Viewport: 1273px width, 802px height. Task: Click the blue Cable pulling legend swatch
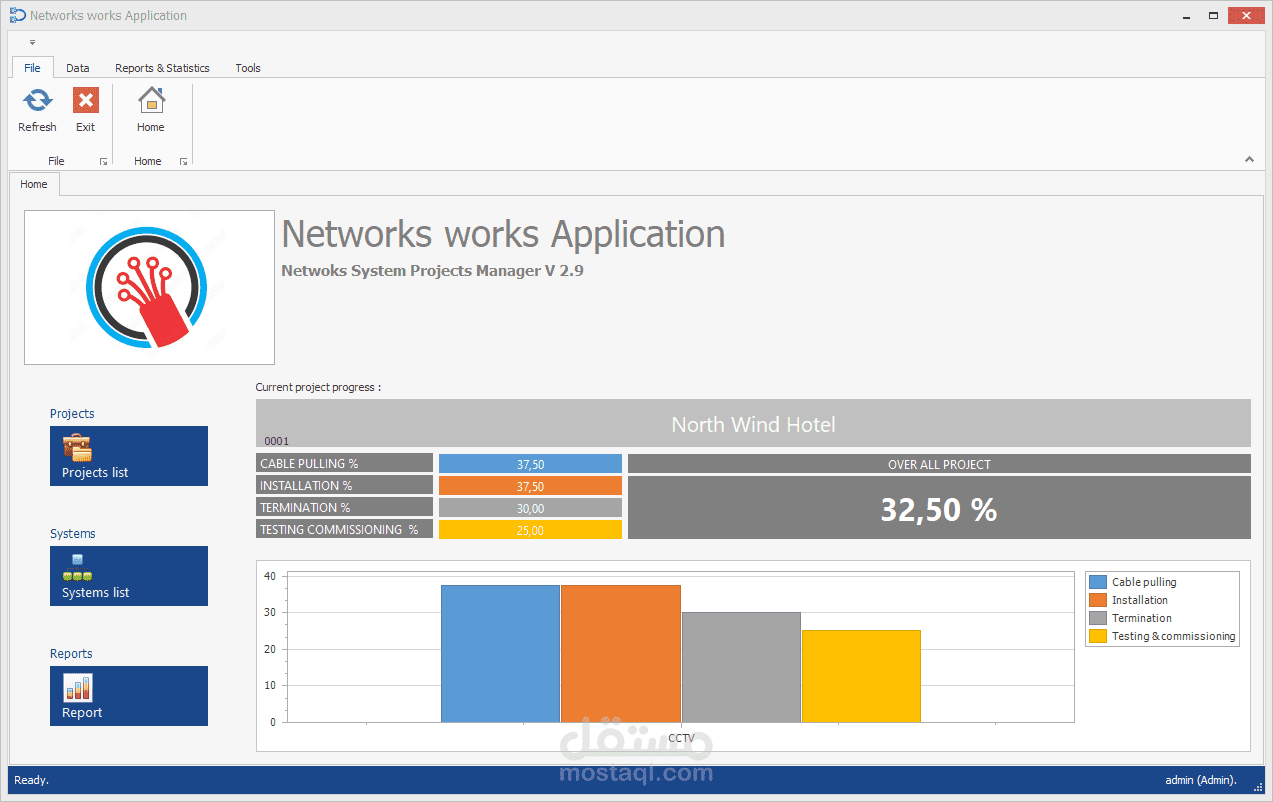click(x=1098, y=582)
